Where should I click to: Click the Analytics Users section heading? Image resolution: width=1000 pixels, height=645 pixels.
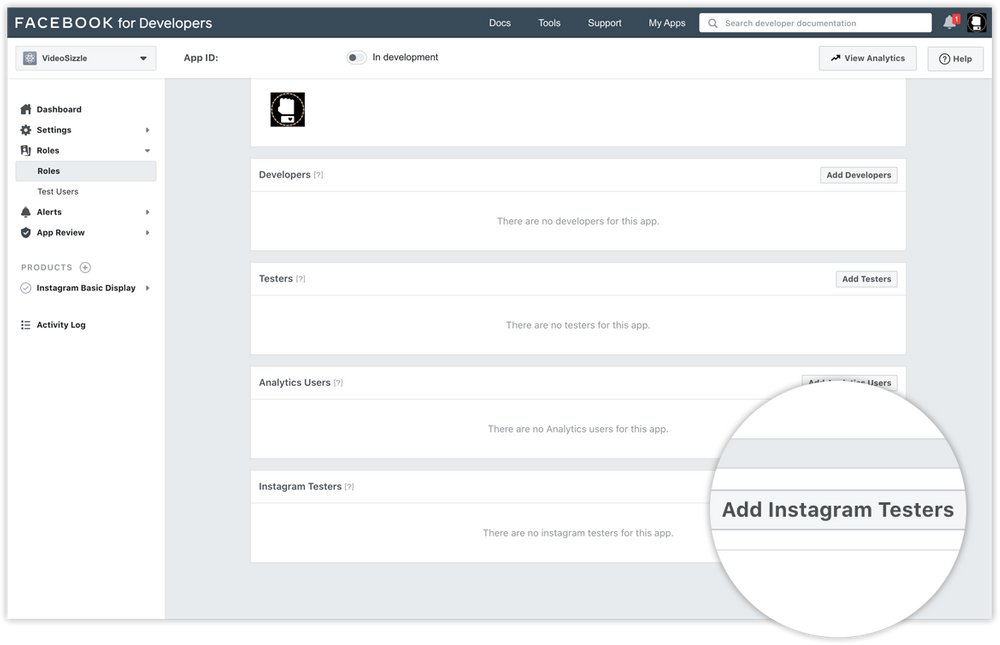[295, 383]
